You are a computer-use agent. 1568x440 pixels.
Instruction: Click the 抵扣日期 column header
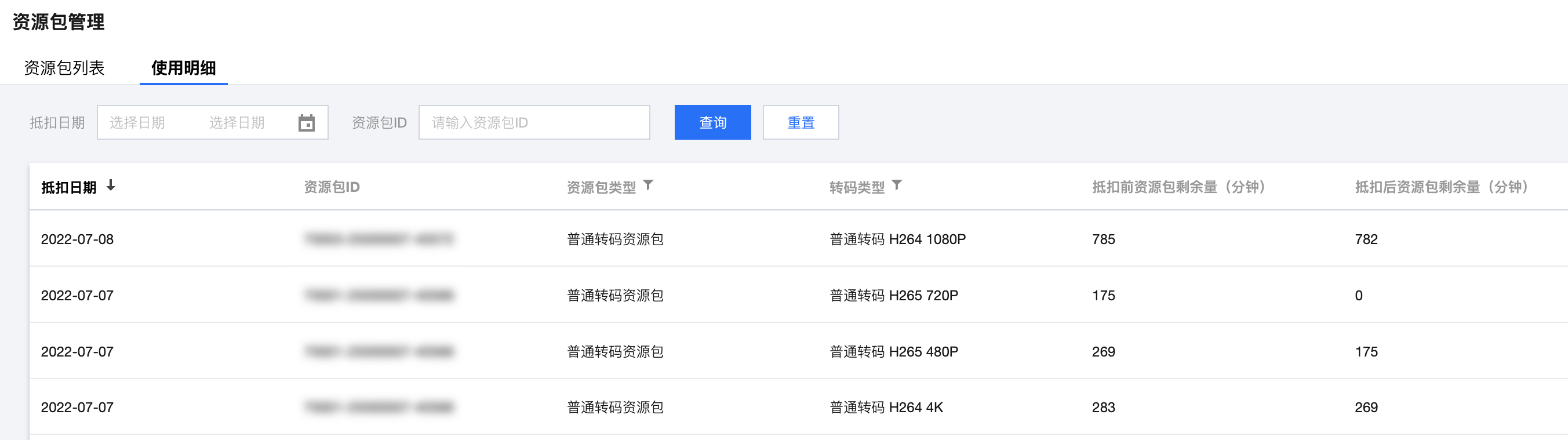point(69,187)
